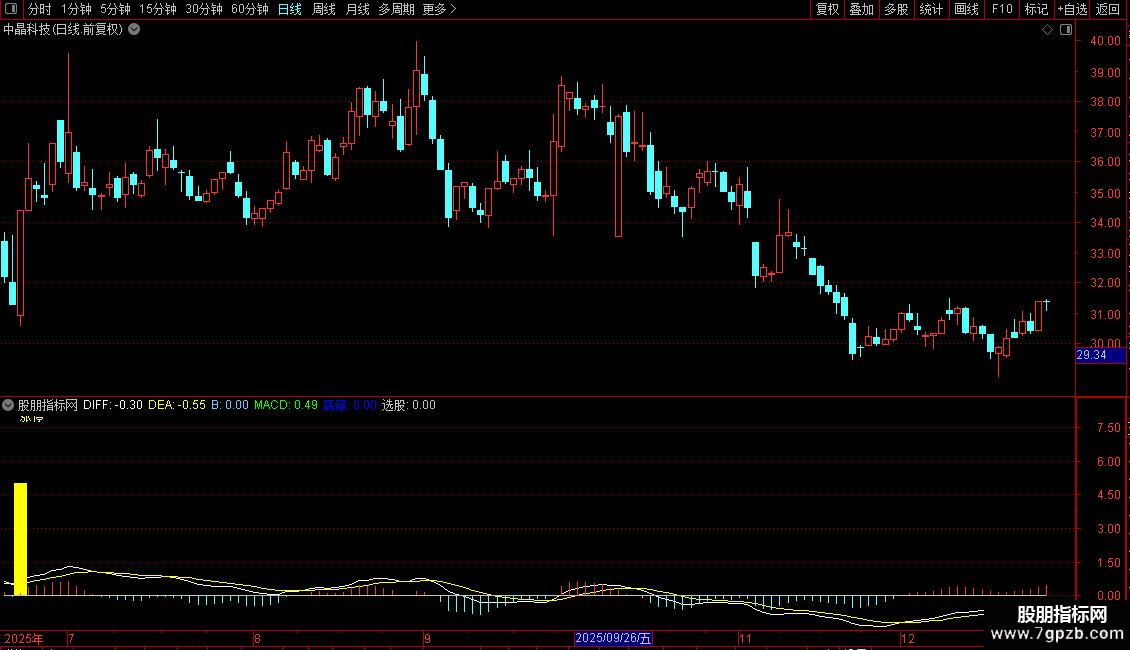This screenshot has width=1130, height=650.
Task: Open the dropdown next to 中晶科技 title
Action: [134, 30]
